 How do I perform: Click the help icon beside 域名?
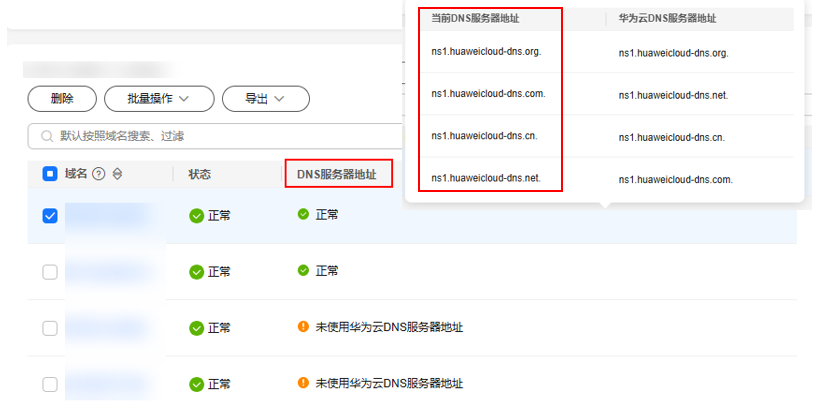99,174
